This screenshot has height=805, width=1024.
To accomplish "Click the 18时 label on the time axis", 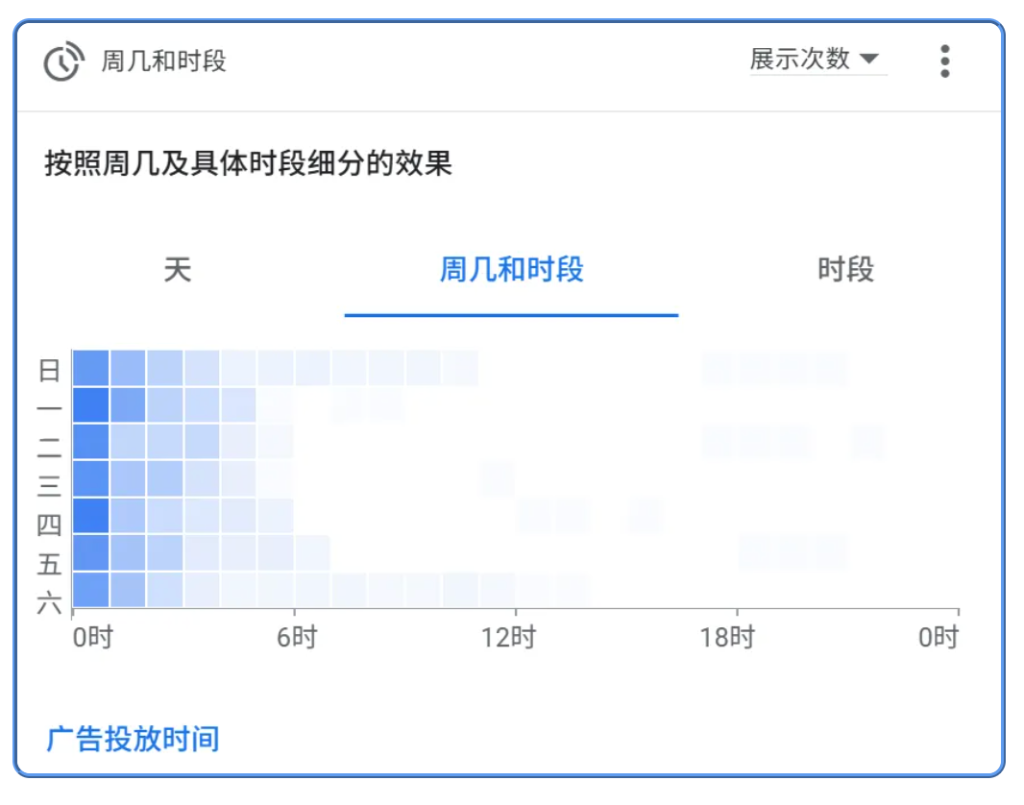I will (x=736, y=637).
